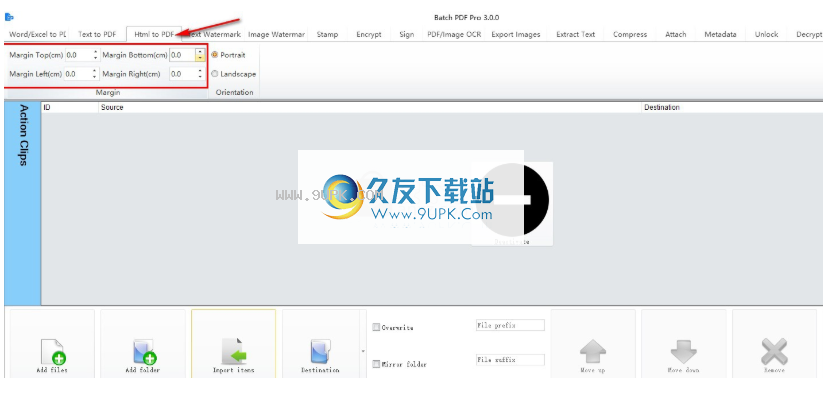The image size is (823, 395).
Task: Open the Destination folder icon
Action: (x=320, y=351)
